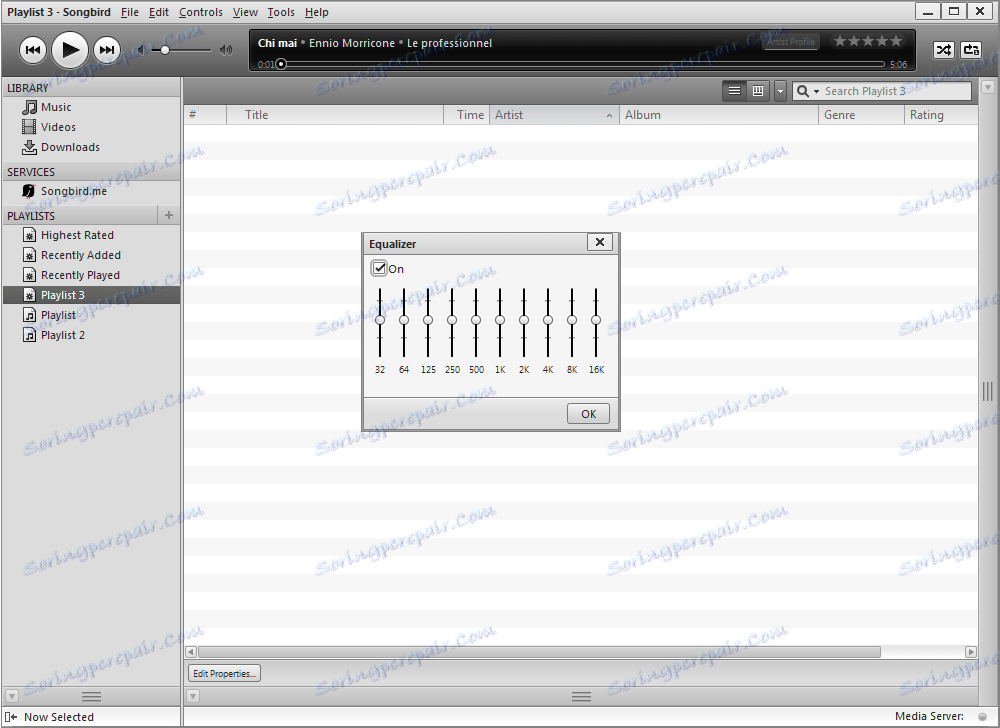The image size is (1000, 728).
Task: Skip to the next track
Action: coord(107,50)
